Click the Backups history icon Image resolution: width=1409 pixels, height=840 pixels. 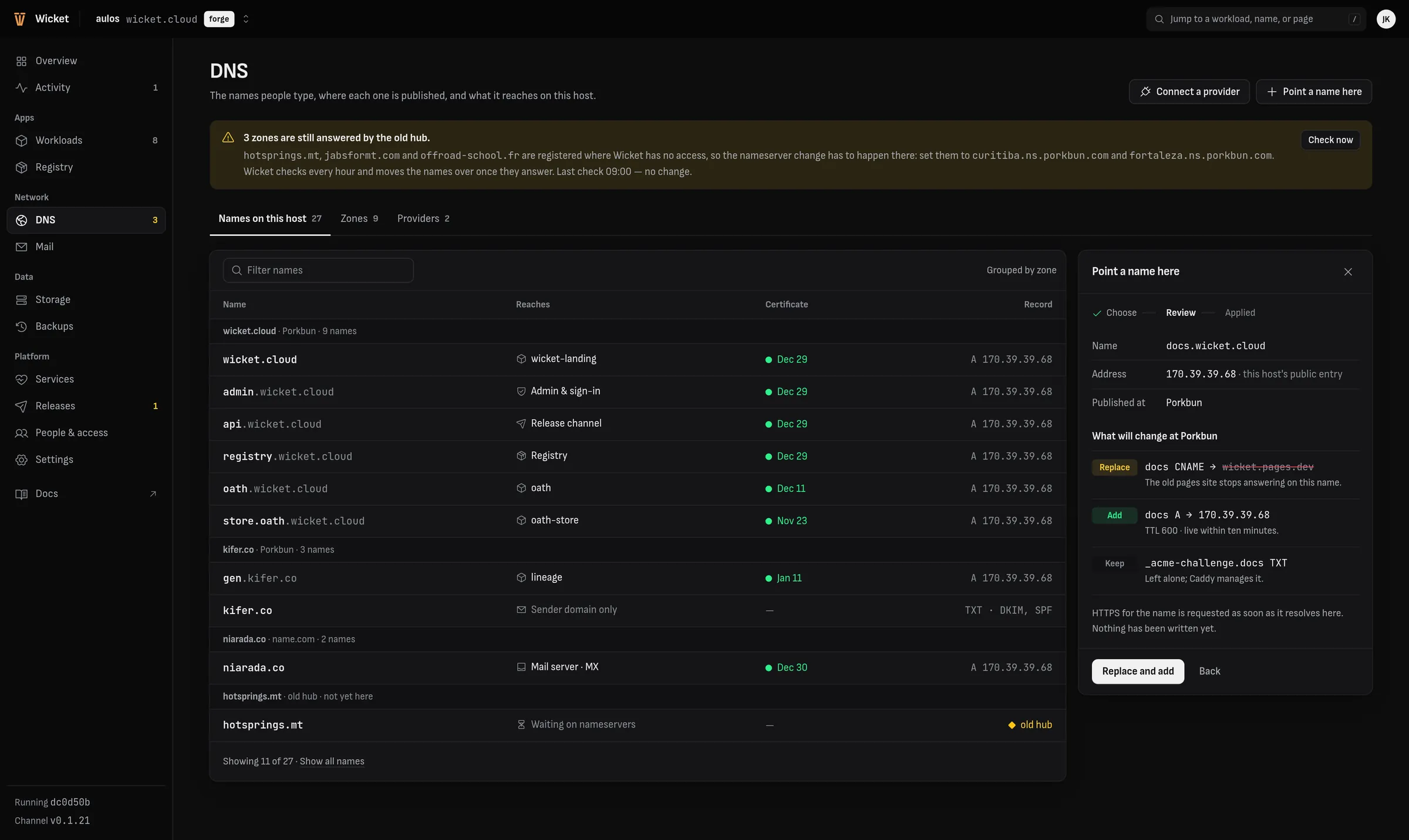tap(22, 326)
